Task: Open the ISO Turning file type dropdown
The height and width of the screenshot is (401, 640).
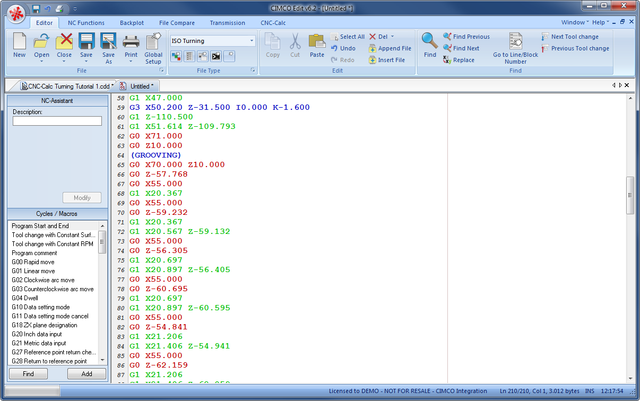Action: click(251, 41)
